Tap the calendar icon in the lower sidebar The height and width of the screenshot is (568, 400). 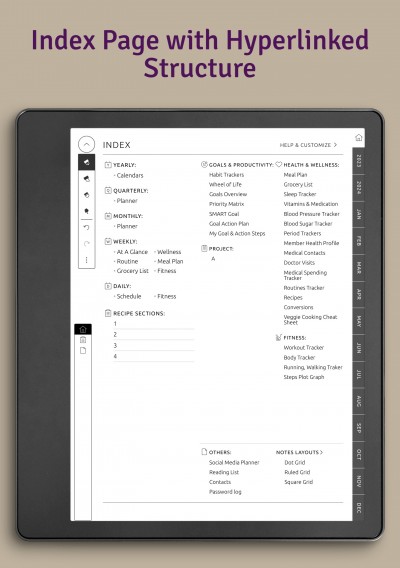[83, 340]
